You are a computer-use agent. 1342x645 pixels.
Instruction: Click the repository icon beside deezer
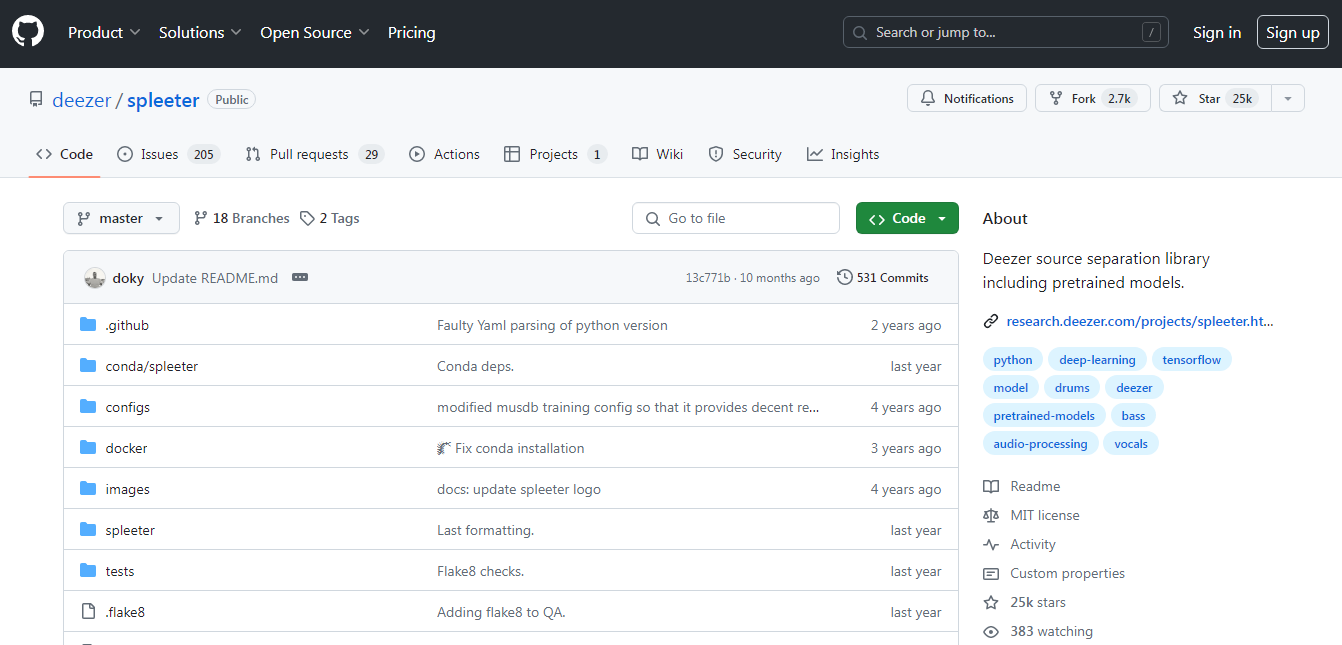coord(36,100)
